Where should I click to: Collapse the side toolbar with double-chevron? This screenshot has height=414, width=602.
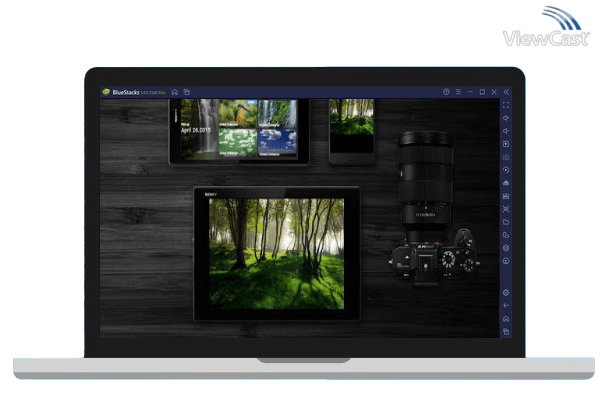click(x=506, y=92)
